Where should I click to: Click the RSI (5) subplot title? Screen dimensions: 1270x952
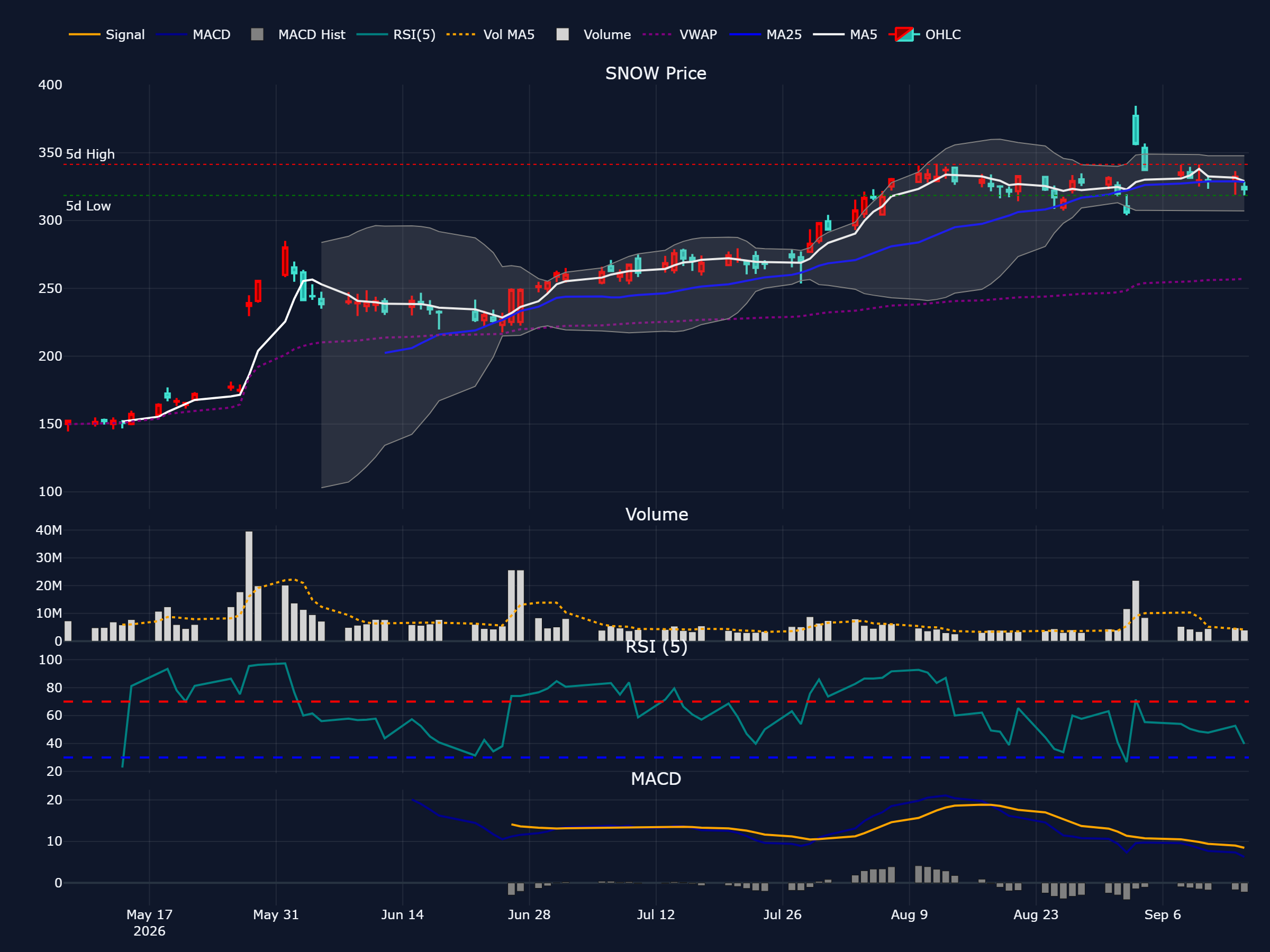pos(656,647)
